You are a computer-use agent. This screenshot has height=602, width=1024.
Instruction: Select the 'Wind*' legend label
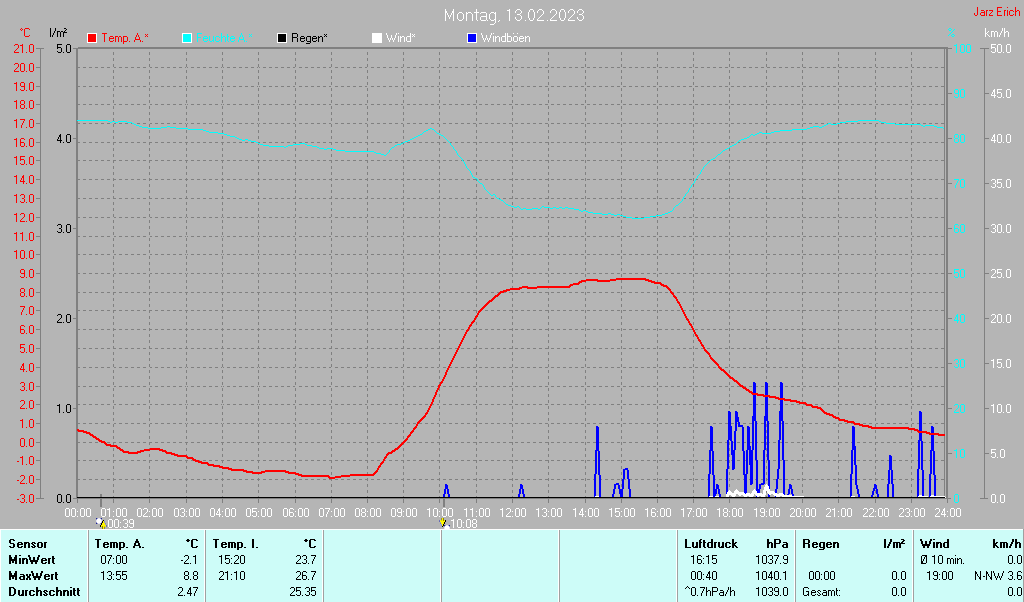pos(400,39)
